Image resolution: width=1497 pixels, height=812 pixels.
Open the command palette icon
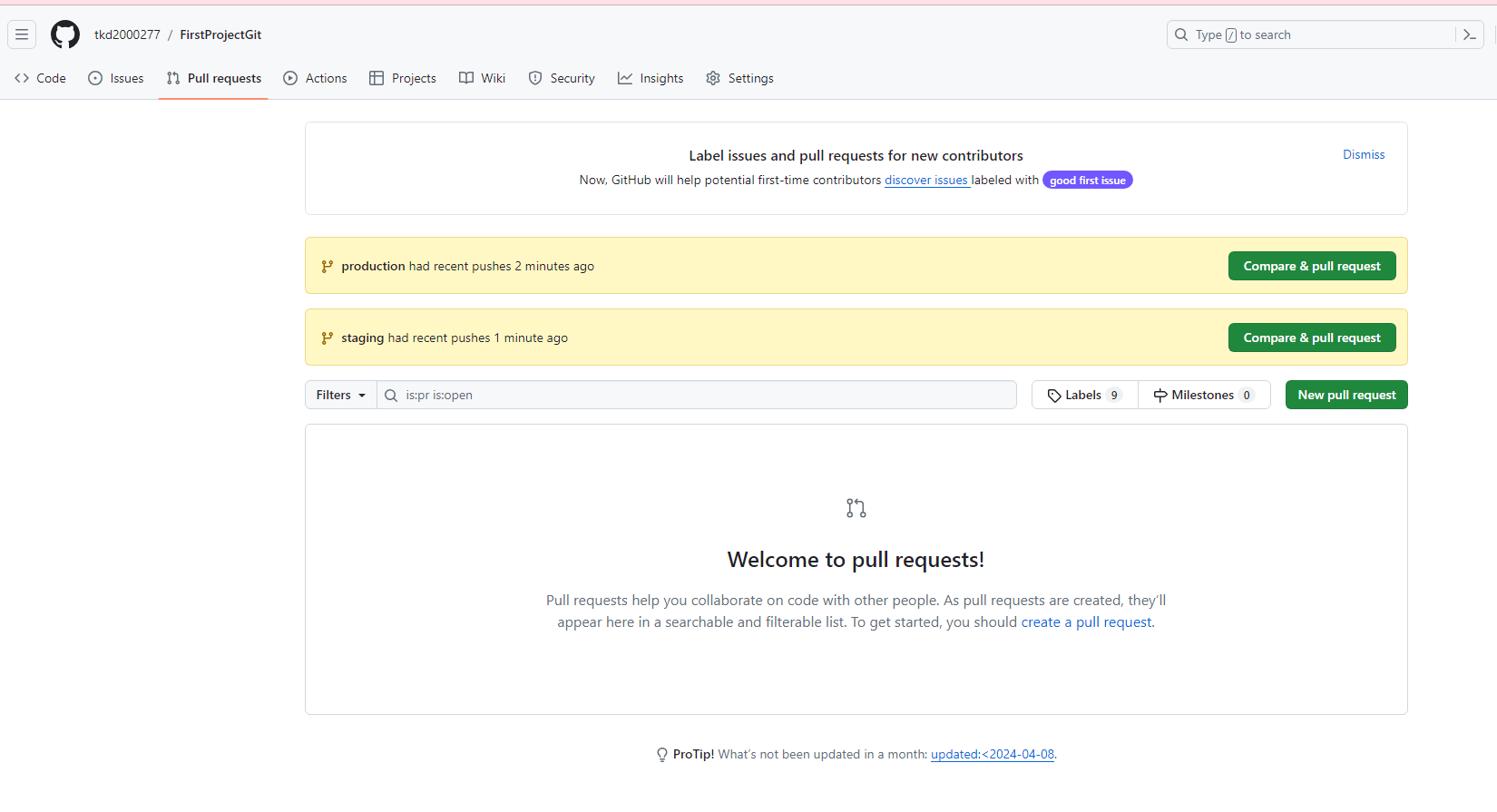pyautogui.click(x=1470, y=34)
